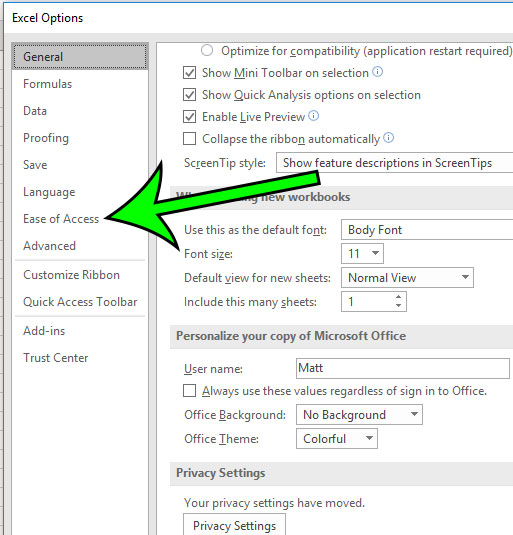This screenshot has height=535, width=513.
Task: Click the Excel Options dialog title
Action: (47, 18)
